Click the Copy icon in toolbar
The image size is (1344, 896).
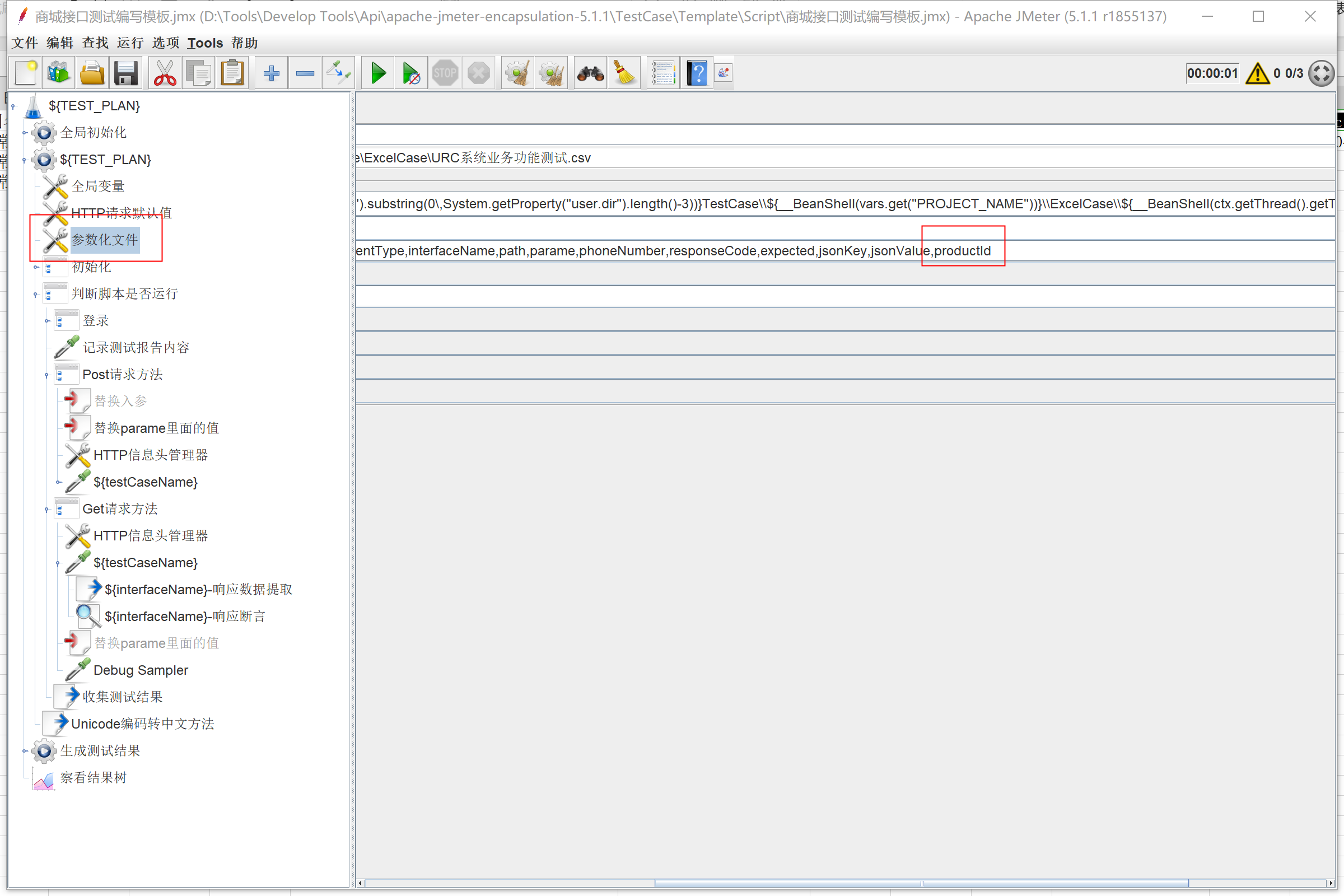[198, 73]
